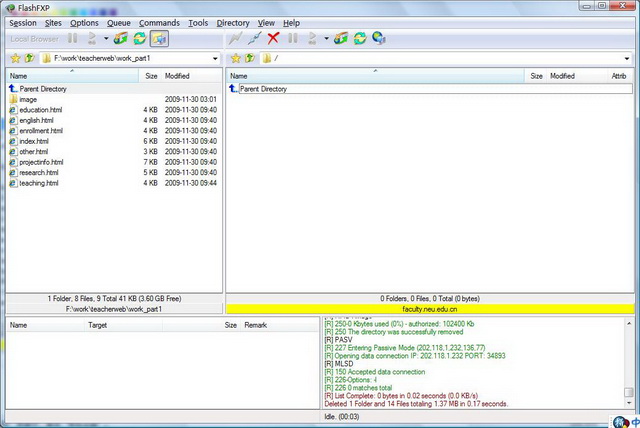
Task: Sort remote files by Modified column
Action: 576,76
